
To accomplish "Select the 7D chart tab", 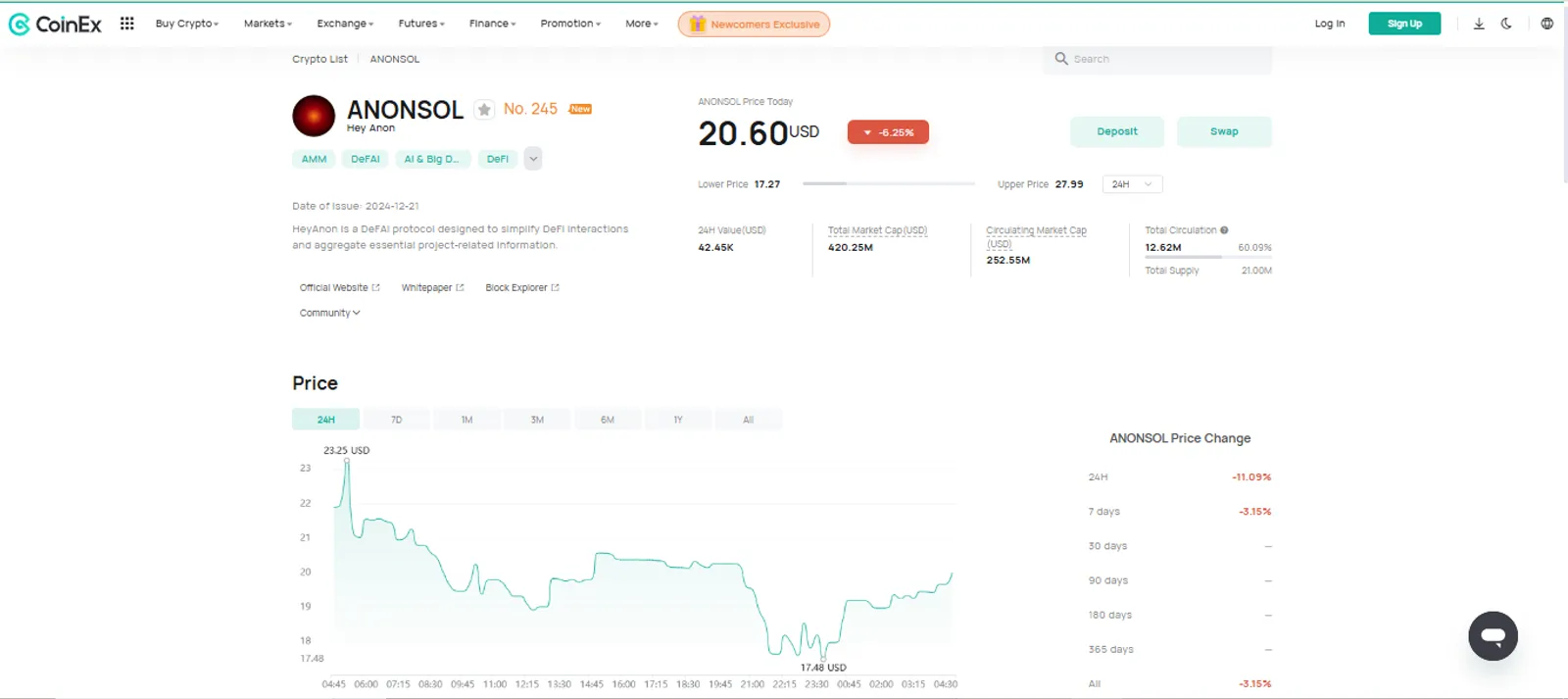I will (x=396, y=420).
